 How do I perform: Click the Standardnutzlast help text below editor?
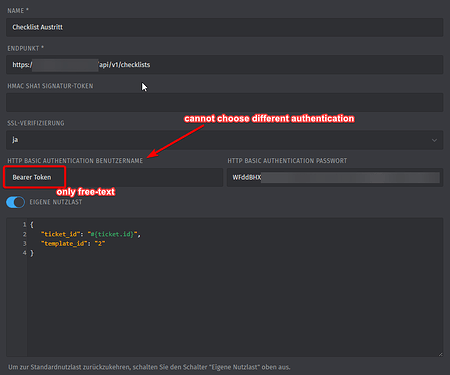(149, 367)
